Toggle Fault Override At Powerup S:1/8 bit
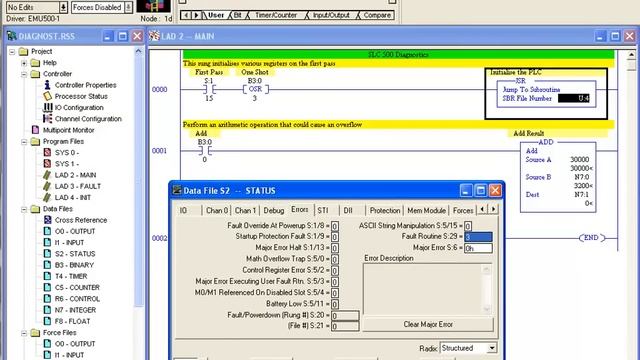 (335, 226)
